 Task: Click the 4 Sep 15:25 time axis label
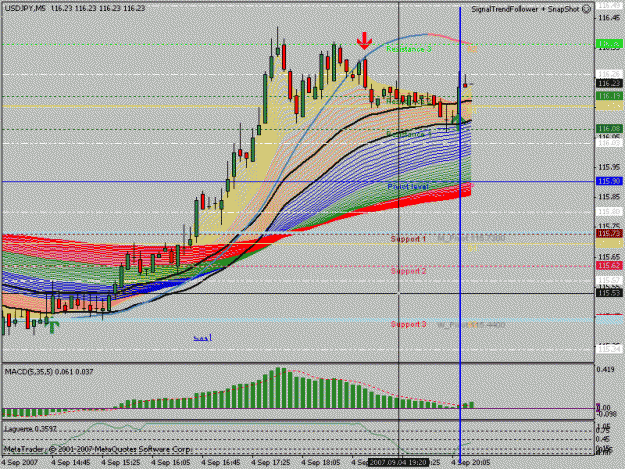click(120, 463)
